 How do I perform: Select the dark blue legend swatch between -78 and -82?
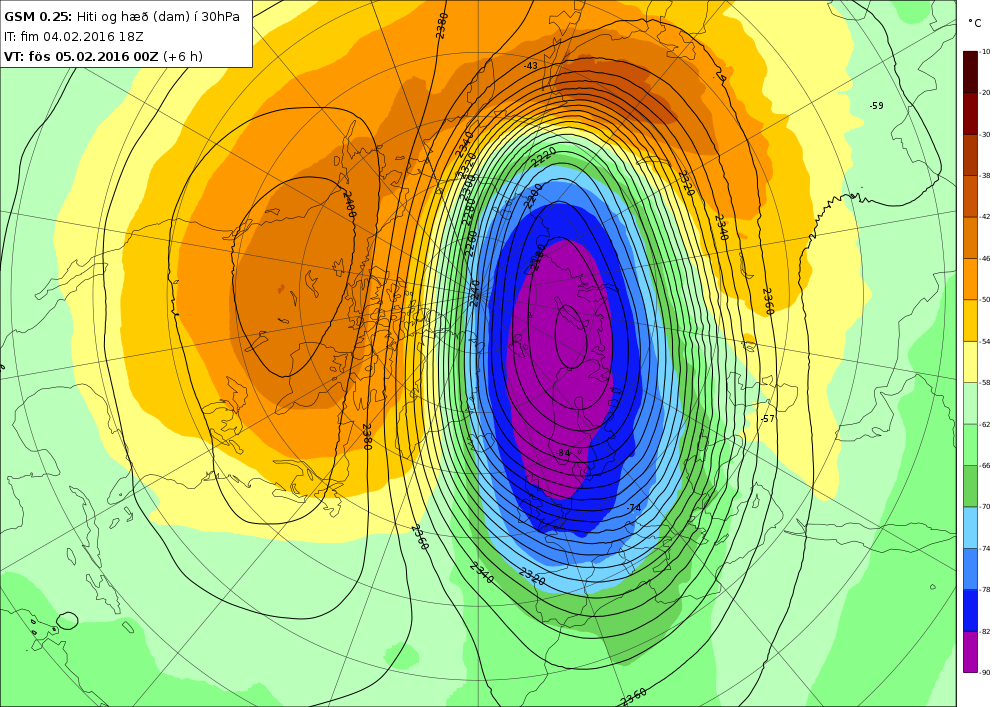(970, 610)
